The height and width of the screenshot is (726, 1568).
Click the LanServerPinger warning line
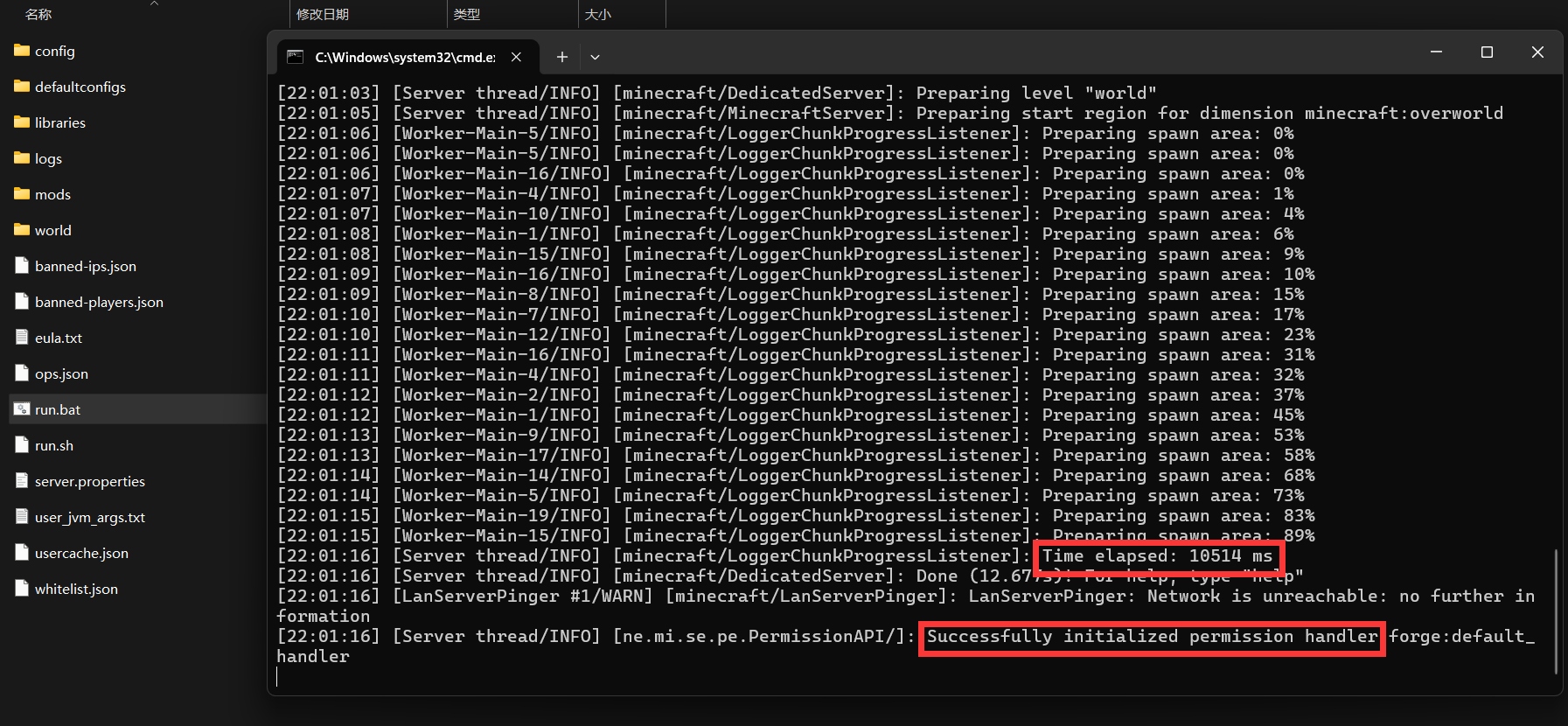tap(905, 605)
